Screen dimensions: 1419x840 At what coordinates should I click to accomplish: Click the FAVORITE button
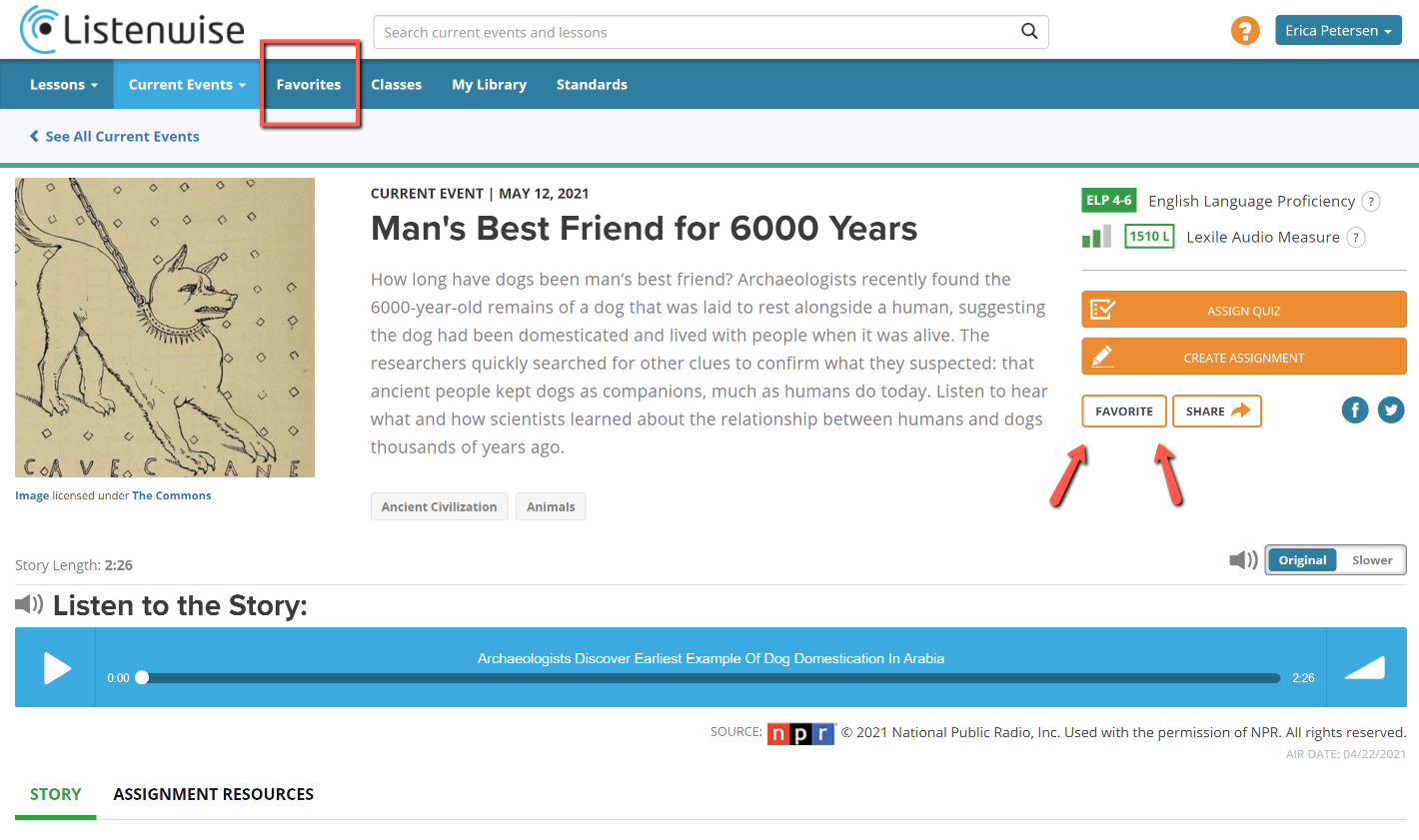[1124, 412]
